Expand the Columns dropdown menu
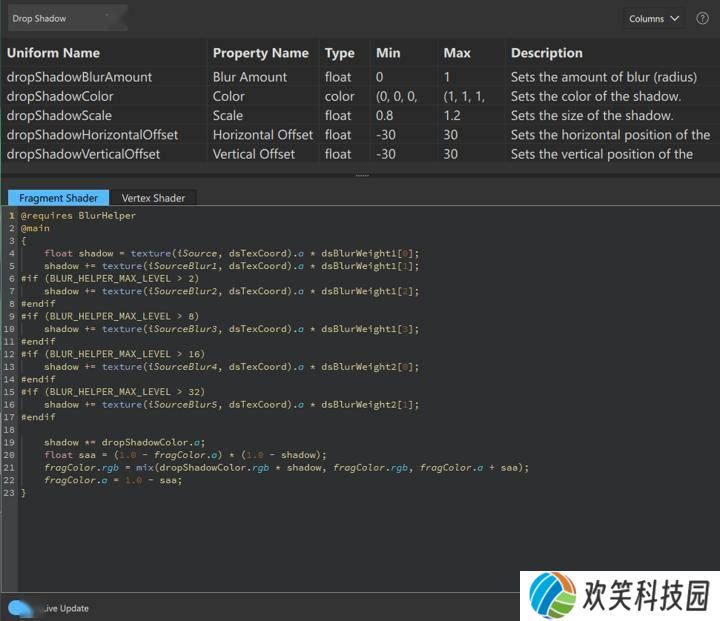This screenshot has width=720, height=621. (653, 19)
